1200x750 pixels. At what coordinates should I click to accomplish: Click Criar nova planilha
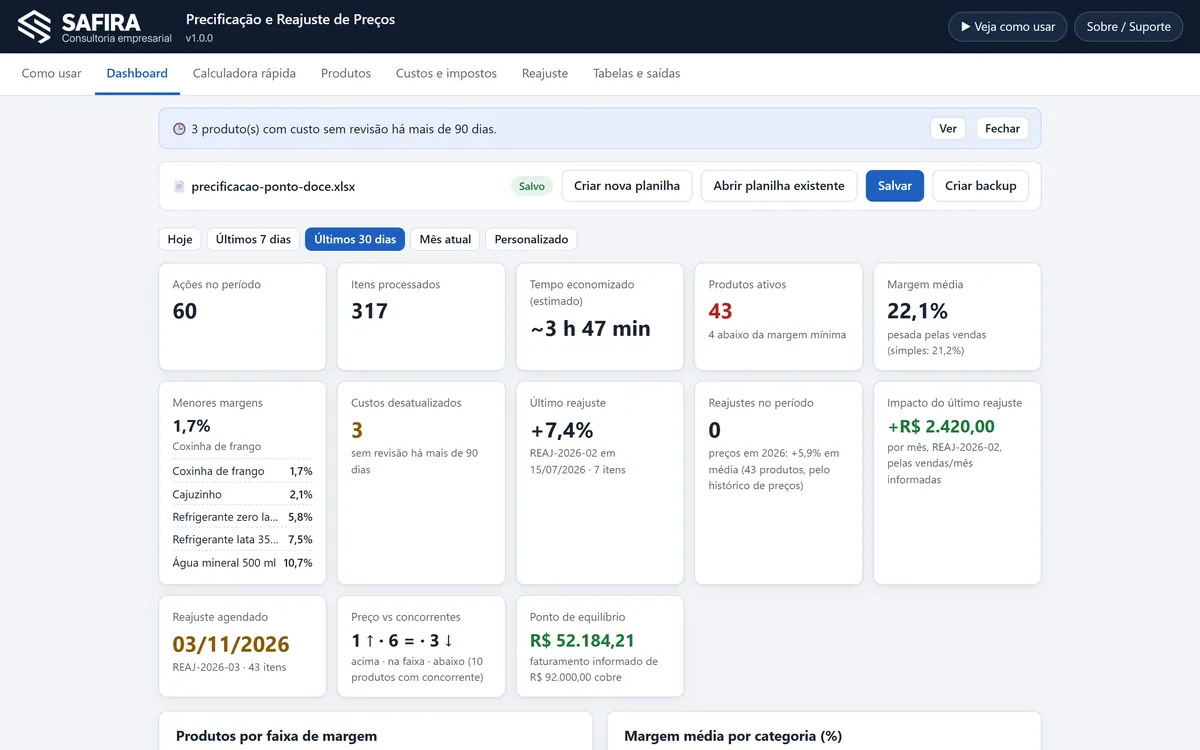pos(627,186)
